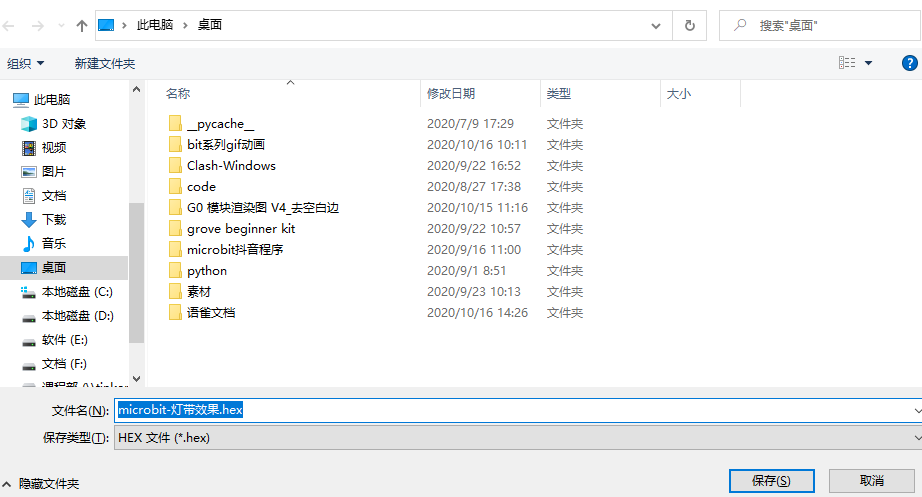Click 桌面 in the address path
The height and width of the screenshot is (497, 922).
[210, 25]
